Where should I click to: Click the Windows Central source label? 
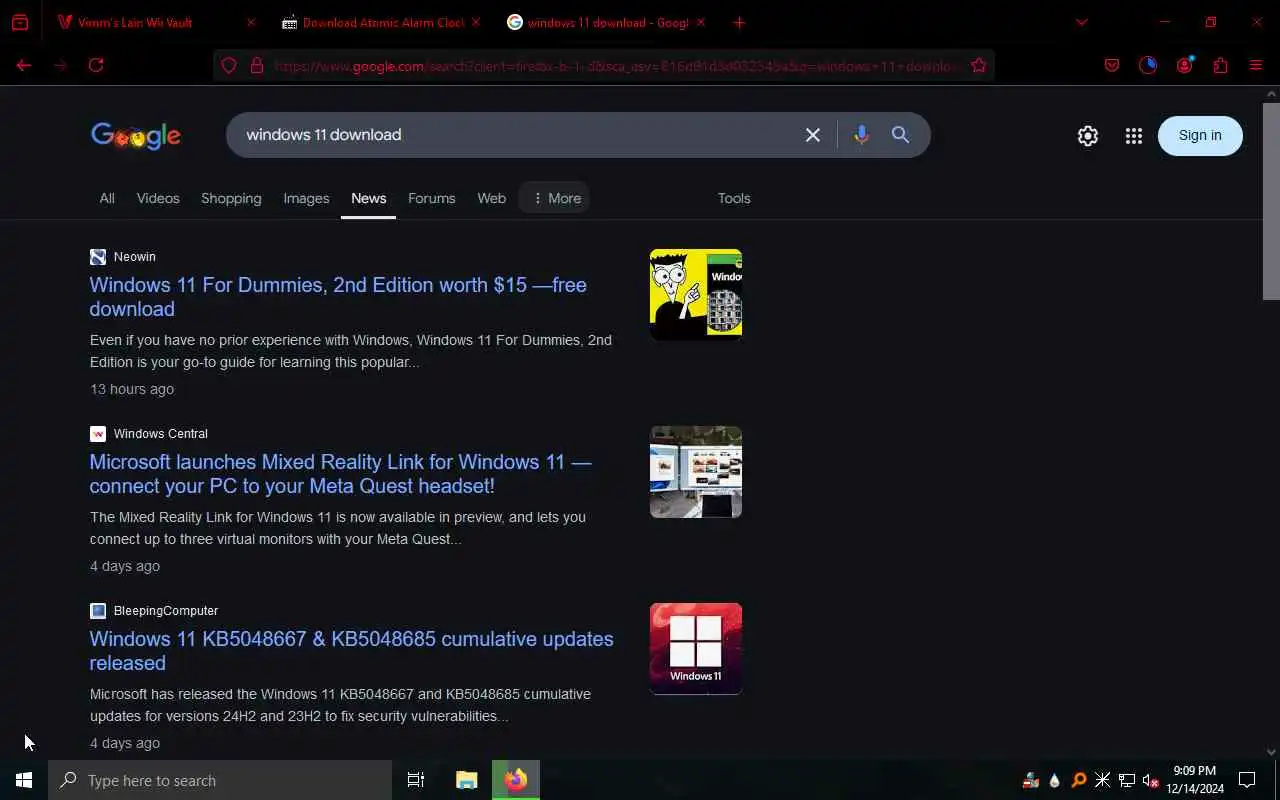point(161,434)
